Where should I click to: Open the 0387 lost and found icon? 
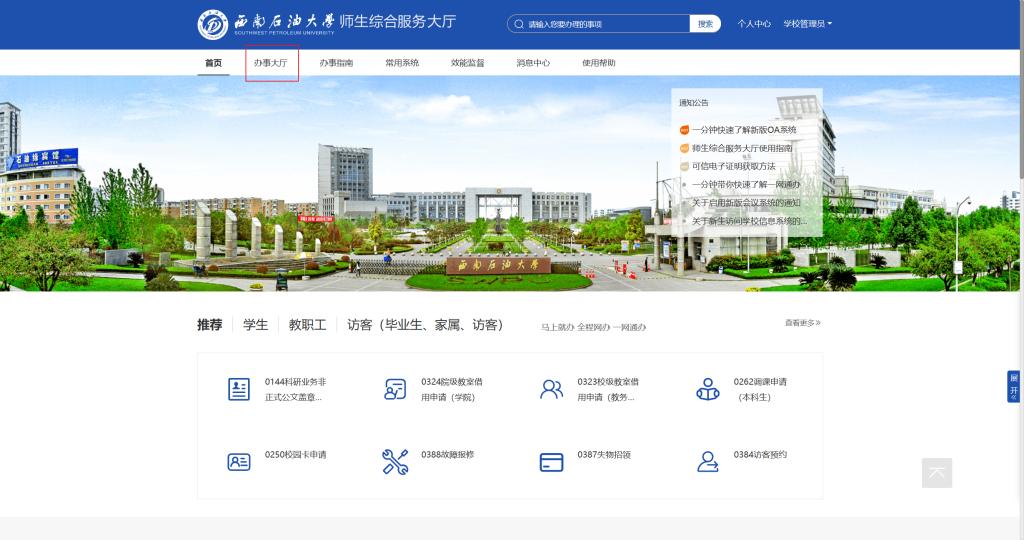(551, 461)
